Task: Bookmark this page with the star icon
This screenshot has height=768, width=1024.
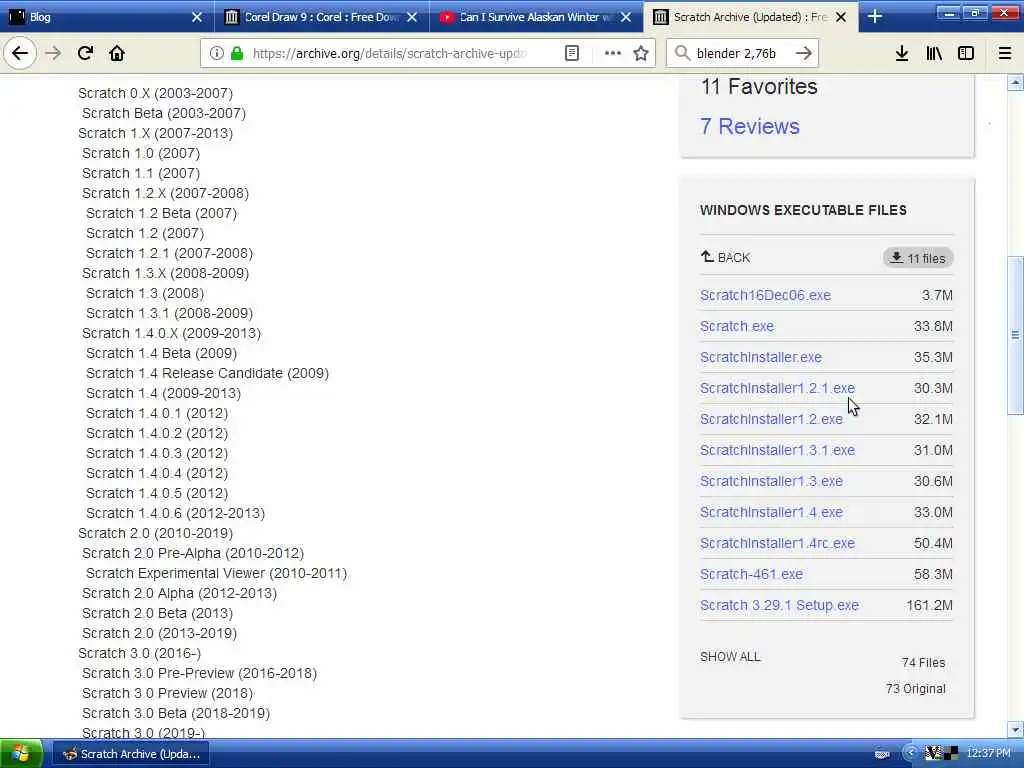Action: [x=641, y=54]
